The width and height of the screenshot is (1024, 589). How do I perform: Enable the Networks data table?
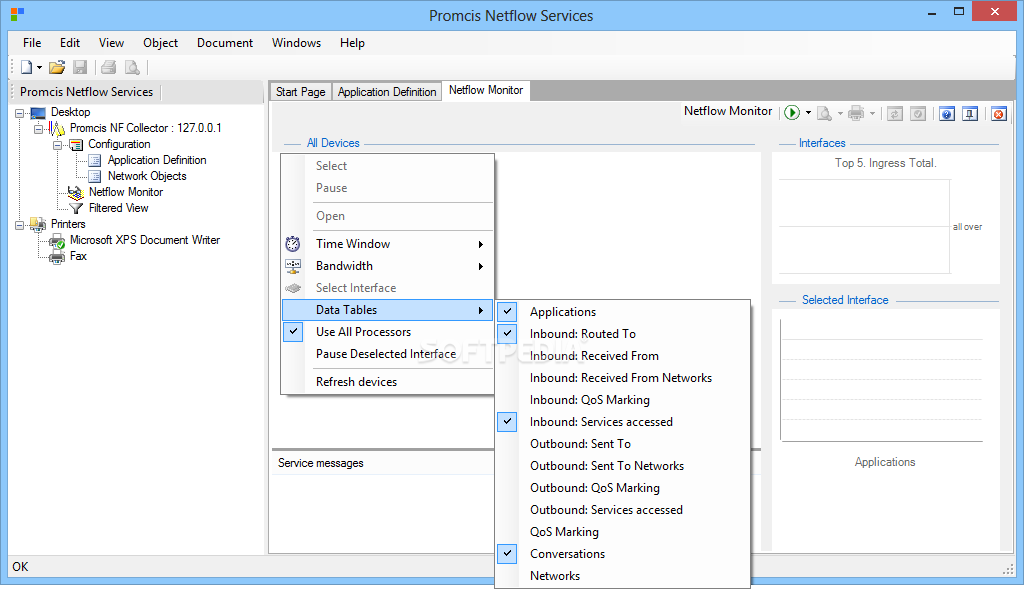coord(622,576)
